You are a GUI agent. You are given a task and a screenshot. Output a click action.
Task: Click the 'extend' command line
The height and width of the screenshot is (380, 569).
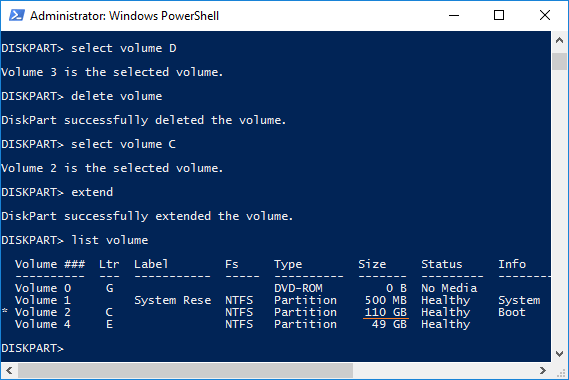[57, 192]
